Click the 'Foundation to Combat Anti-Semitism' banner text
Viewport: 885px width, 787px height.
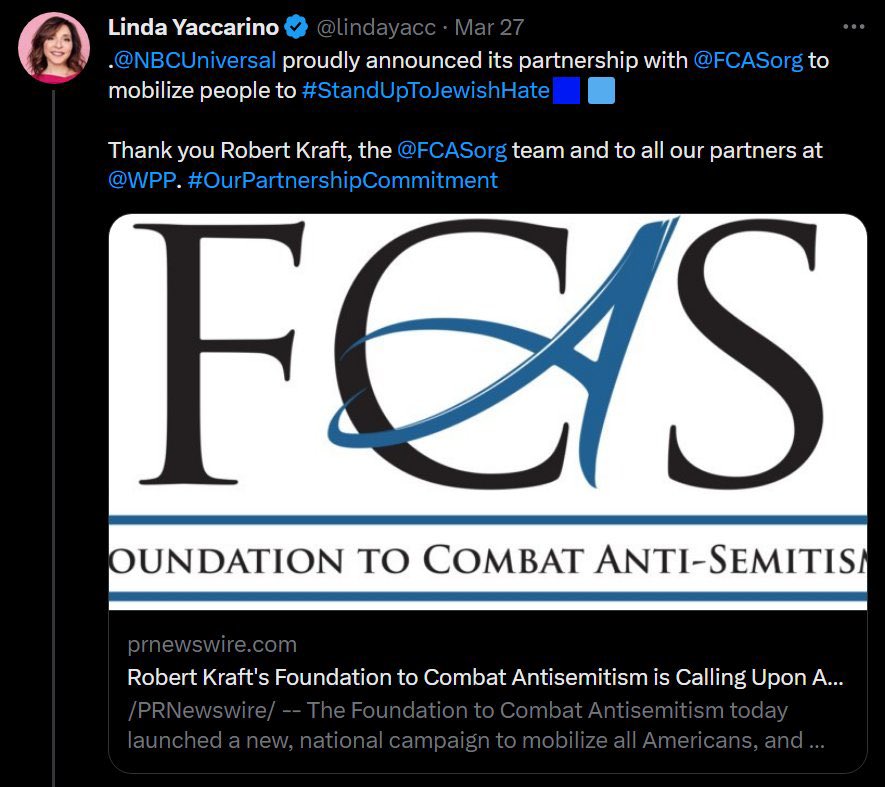click(487, 560)
